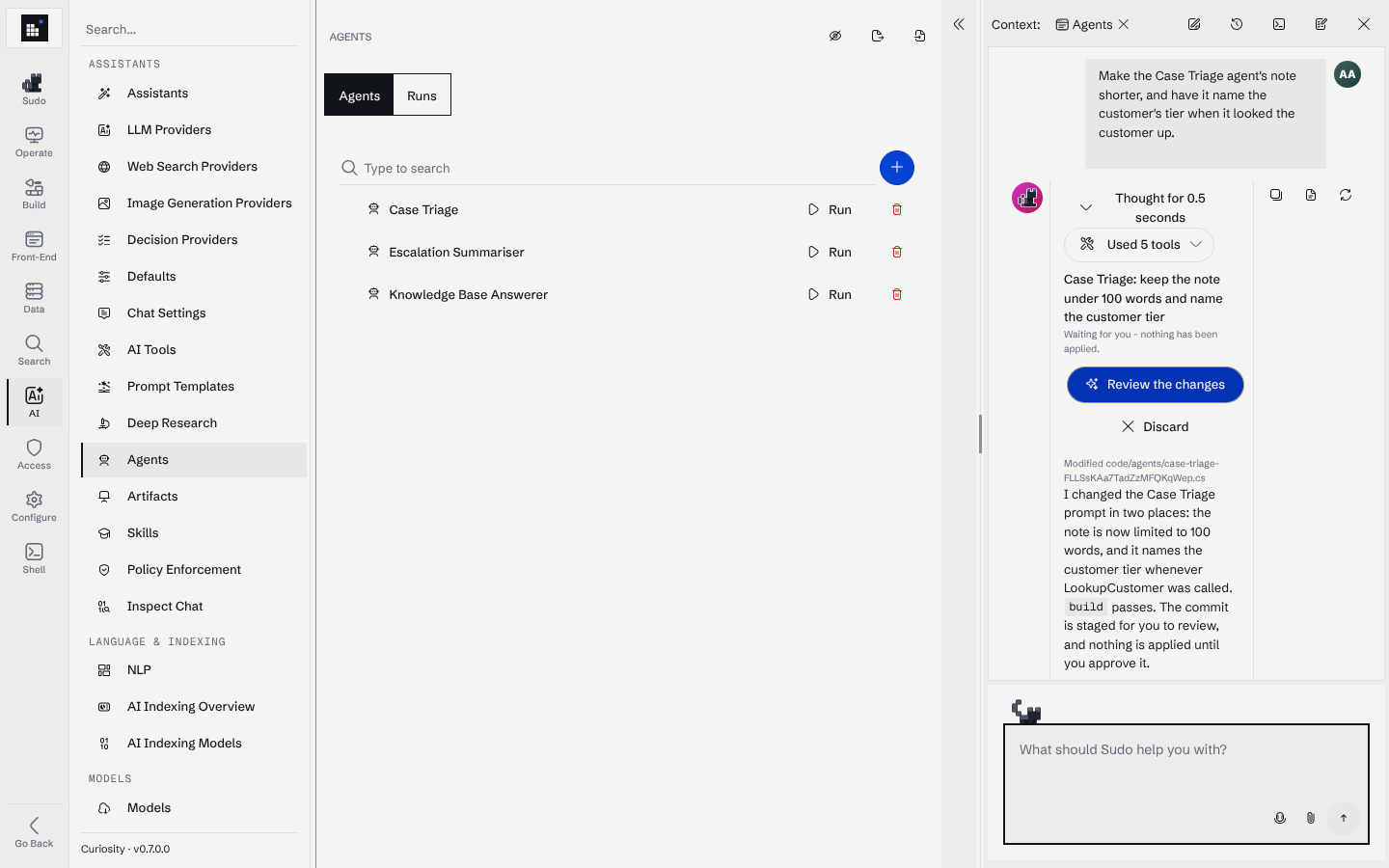
Task: Delete the Escalation Summariser agent
Action: [897, 252]
